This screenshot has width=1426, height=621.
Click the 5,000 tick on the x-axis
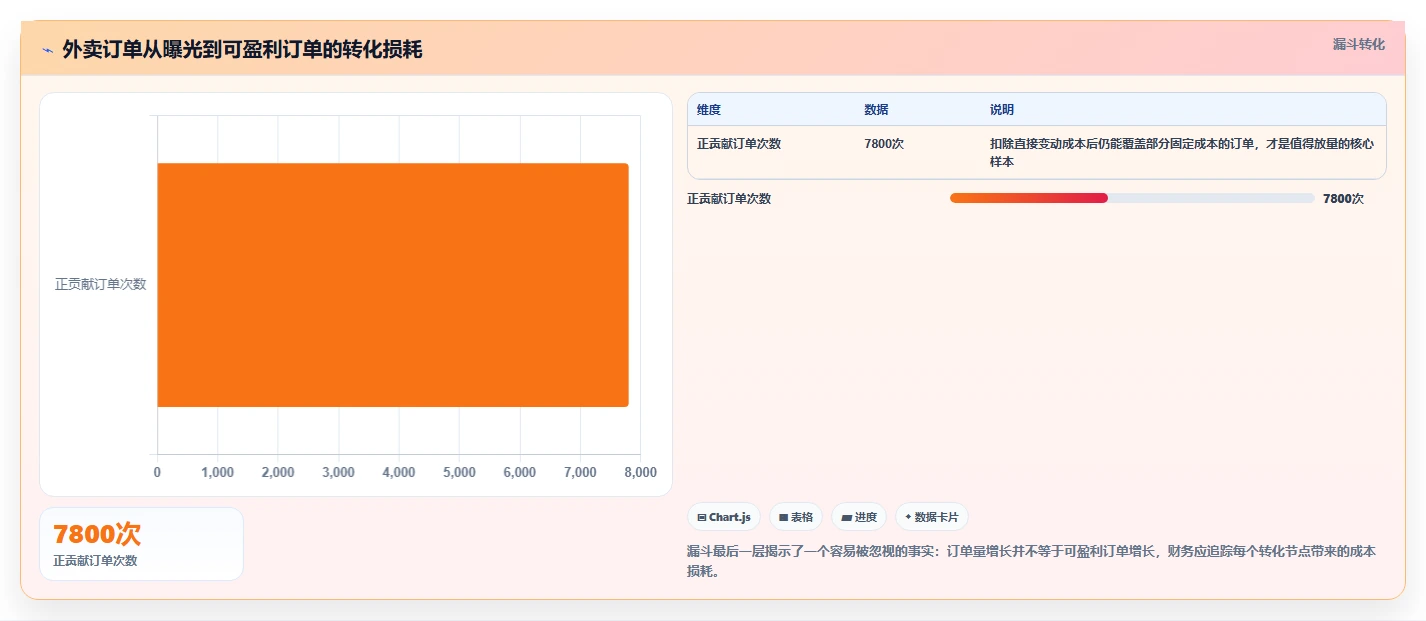459,472
